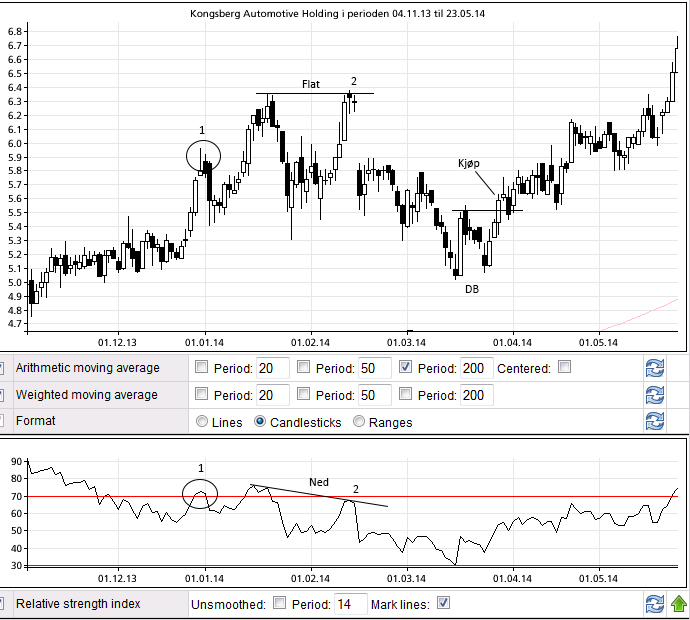Enable Arithmetic moving average Period 20 checkbox
Screen dimensions: 690x620
tap(202, 368)
